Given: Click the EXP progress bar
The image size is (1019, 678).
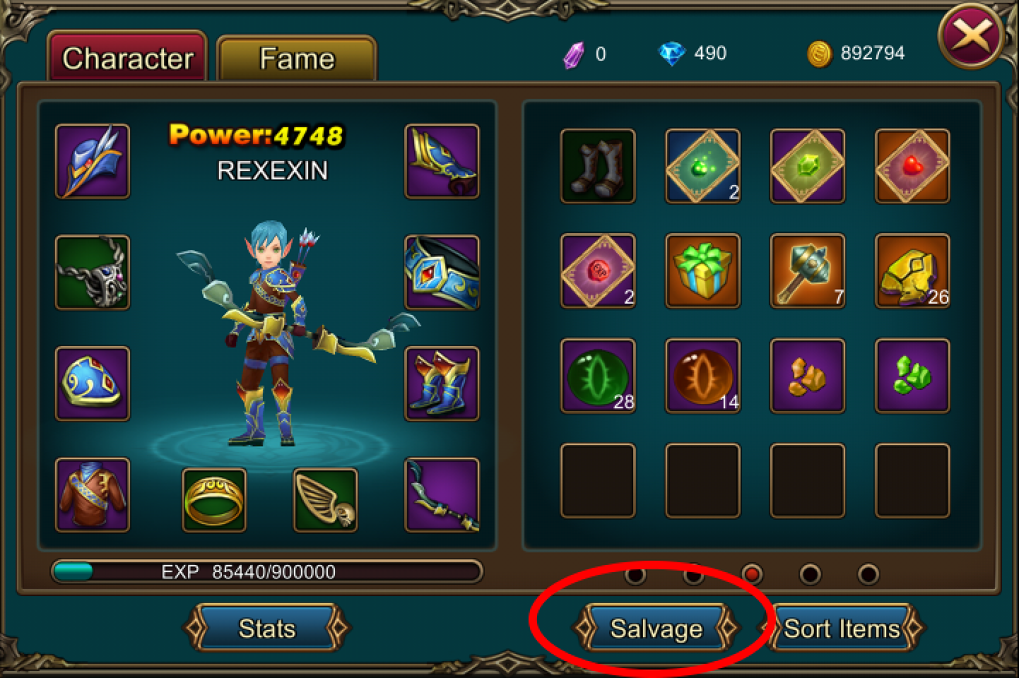Looking at the screenshot, I should tap(267, 572).
